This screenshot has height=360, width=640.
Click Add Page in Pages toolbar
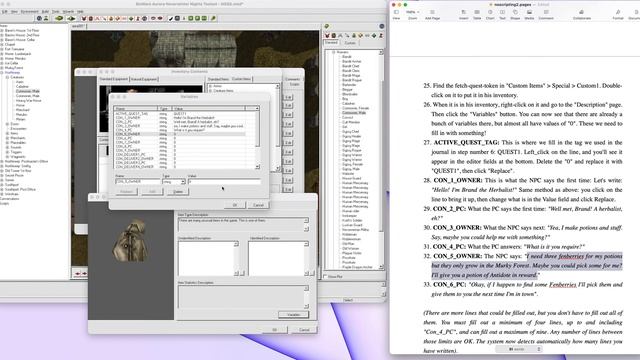(432, 14)
